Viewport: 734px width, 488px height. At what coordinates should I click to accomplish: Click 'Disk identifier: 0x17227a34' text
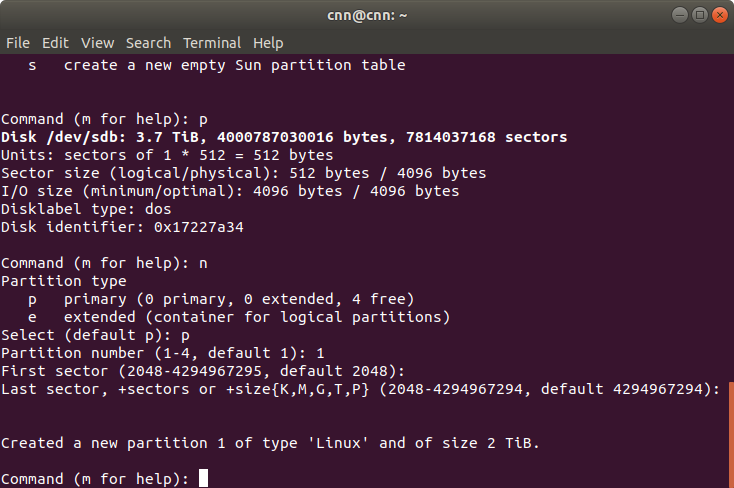click(122, 227)
